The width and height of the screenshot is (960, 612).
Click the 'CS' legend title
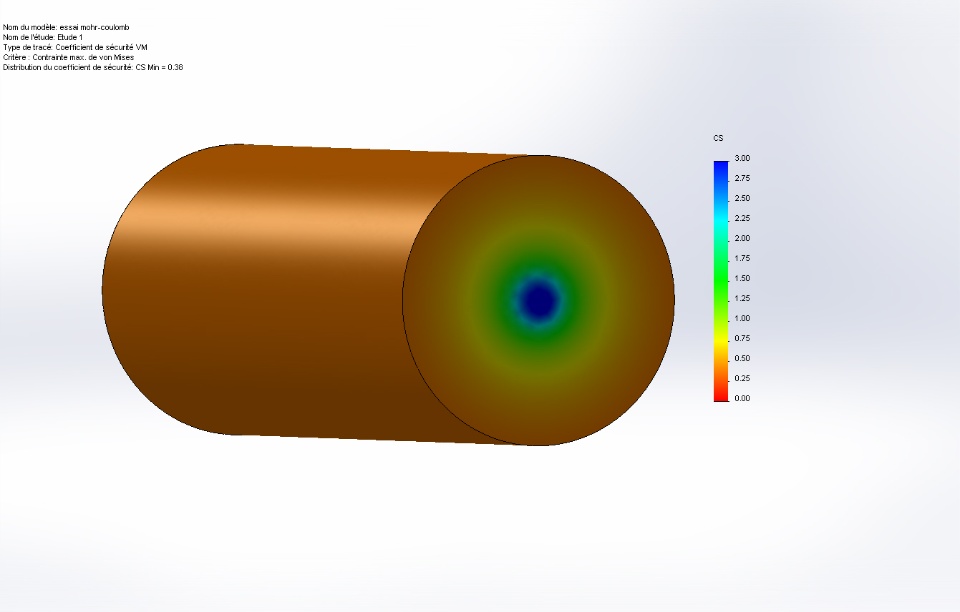click(718, 138)
